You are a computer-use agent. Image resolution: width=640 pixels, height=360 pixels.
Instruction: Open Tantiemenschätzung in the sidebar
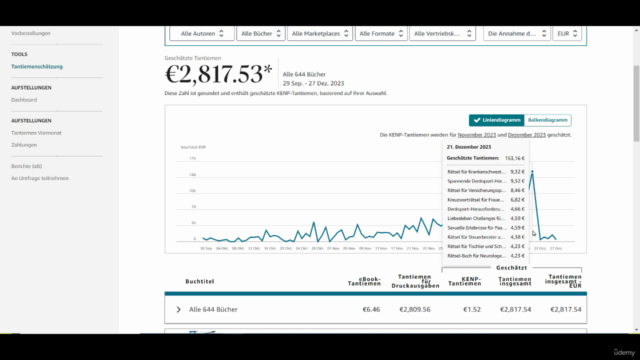point(37,67)
